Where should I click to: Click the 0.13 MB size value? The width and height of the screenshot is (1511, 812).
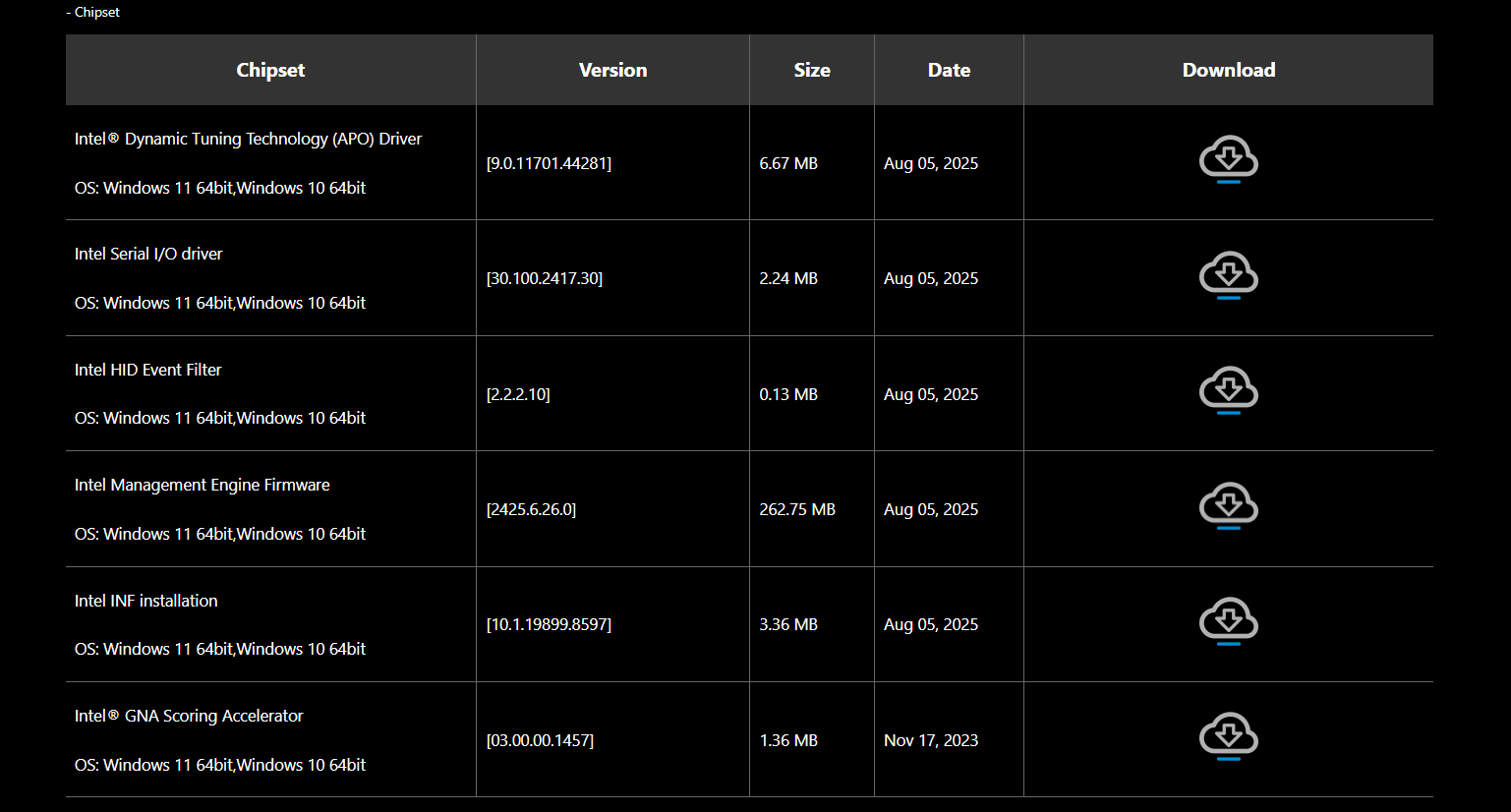[x=788, y=394]
